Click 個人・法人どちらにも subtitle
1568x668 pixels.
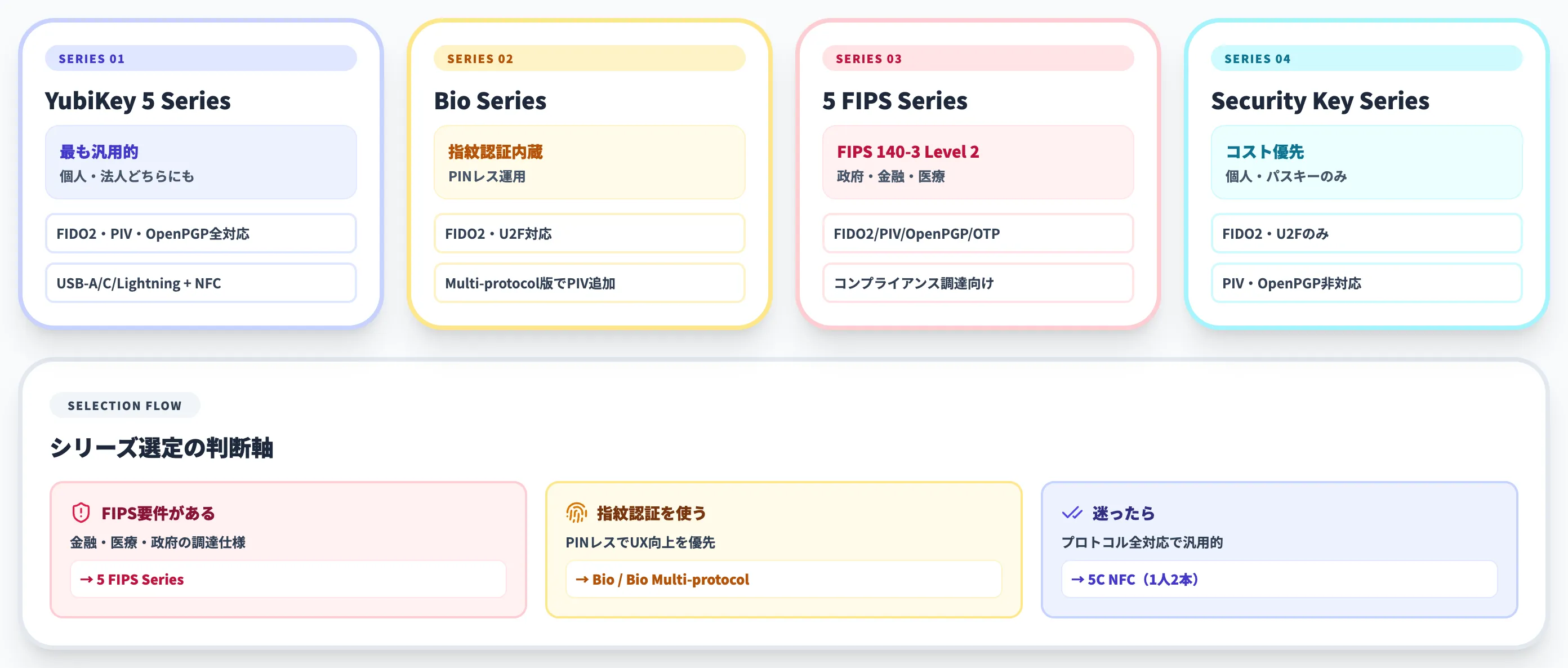[127, 177]
